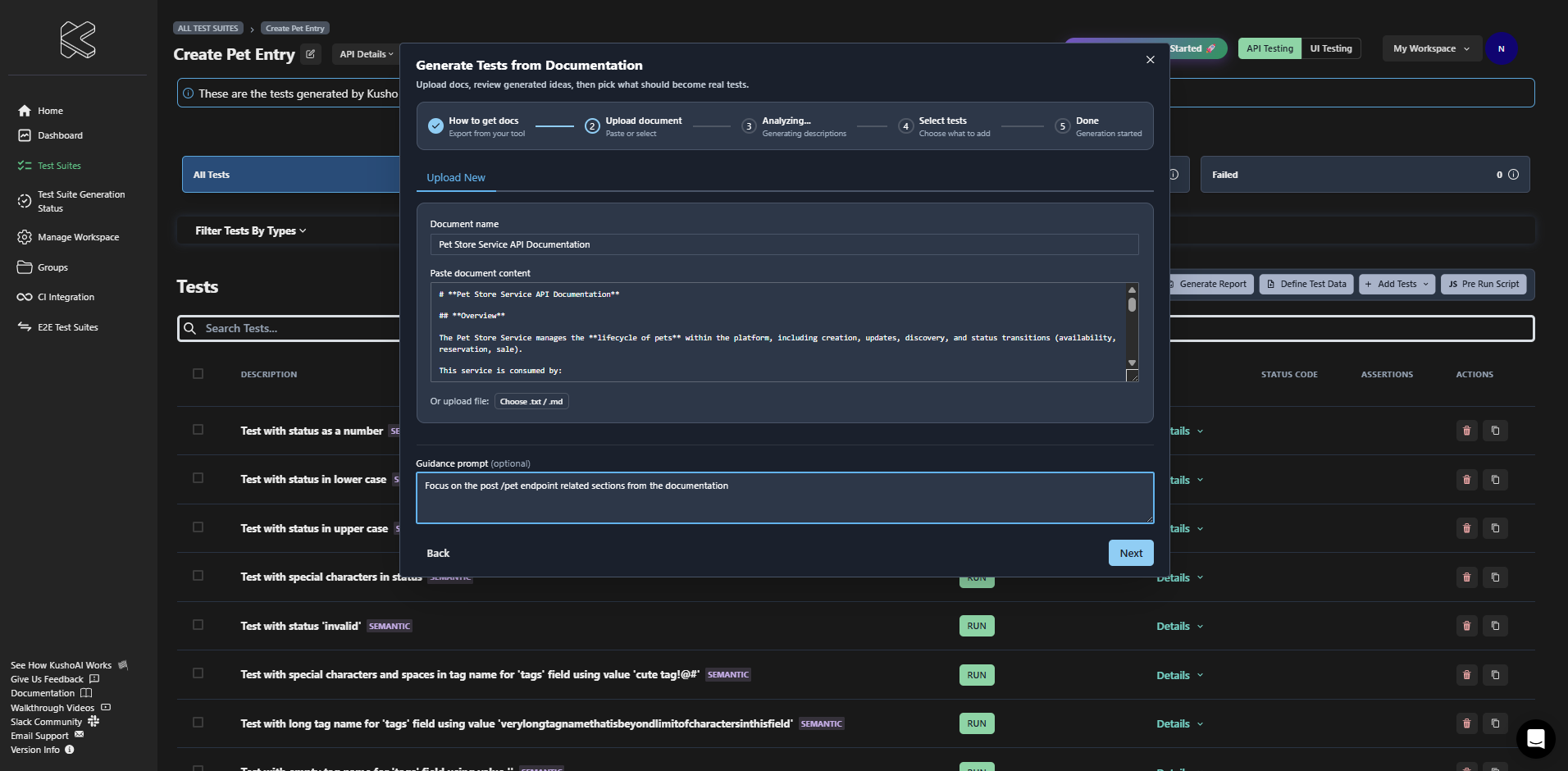The height and width of the screenshot is (771, 1568).
Task: Open the API Details dropdown
Action: pos(366,54)
